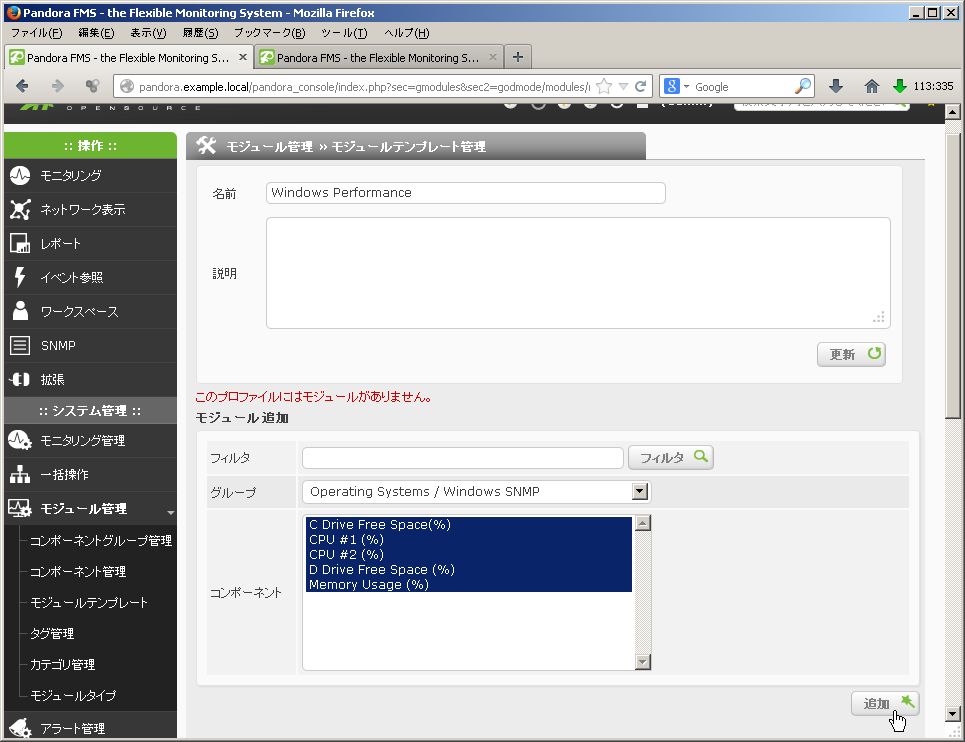Click the 説明 description text area
The image size is (965, 742).
click(578, 273)
